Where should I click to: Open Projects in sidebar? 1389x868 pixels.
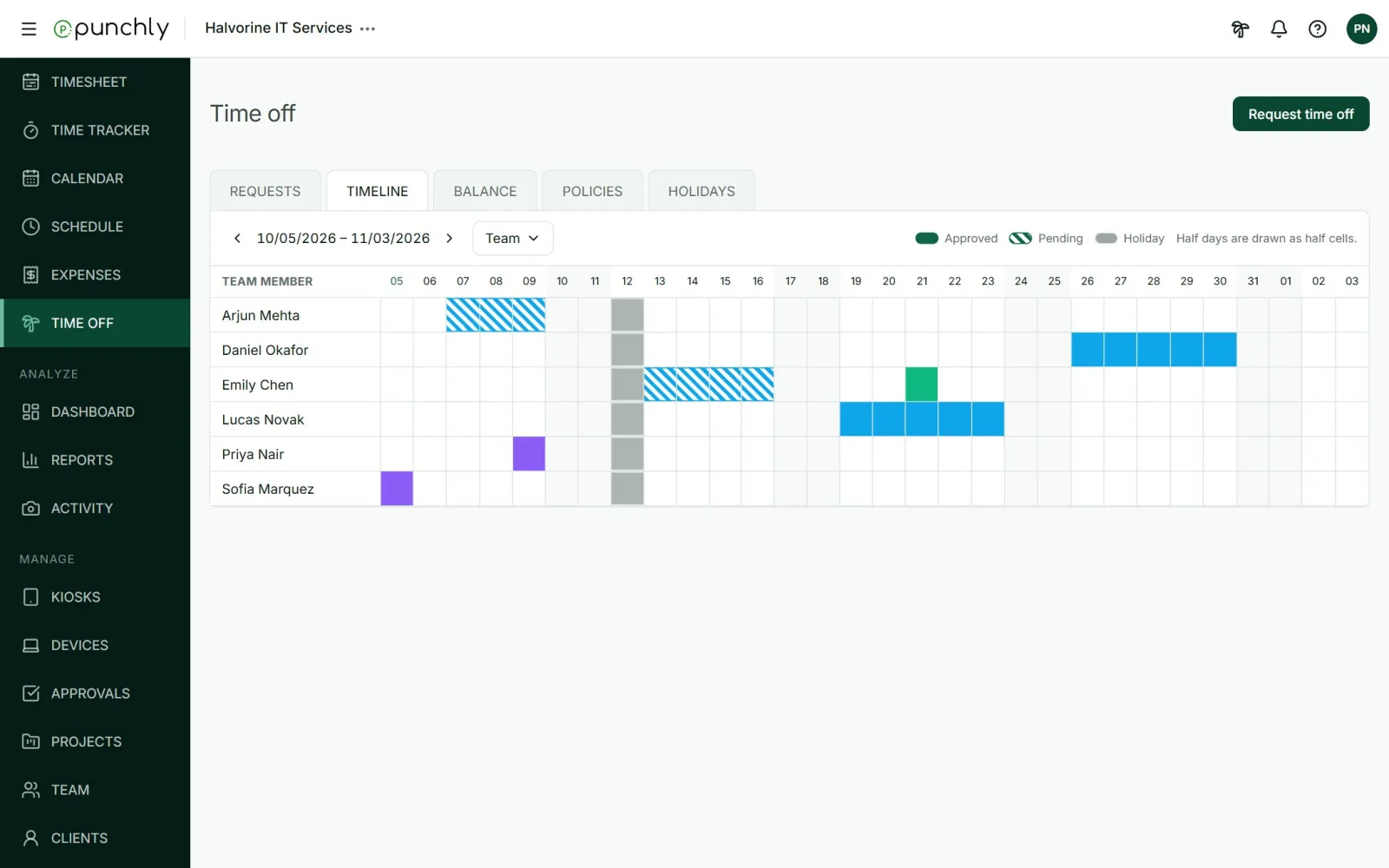coord(95,741)
